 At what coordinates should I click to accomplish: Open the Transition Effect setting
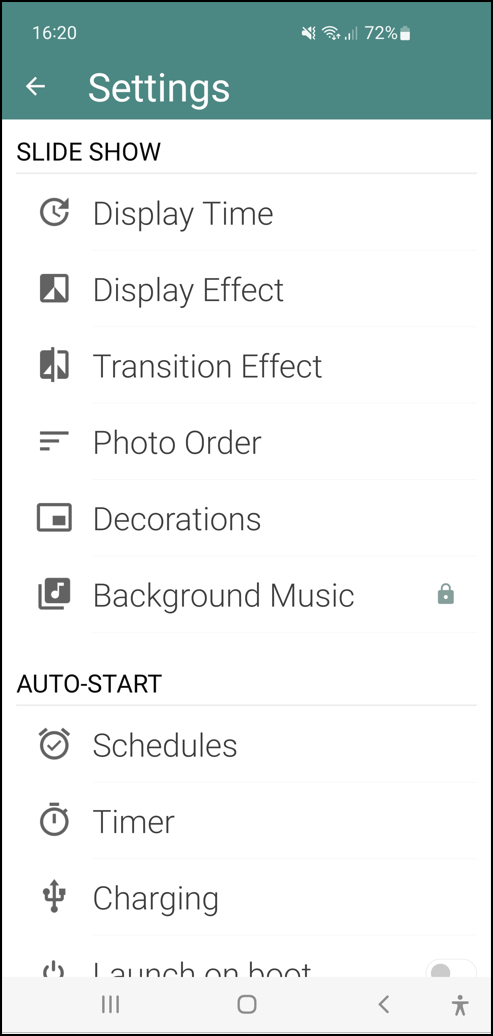click(246, 365)
